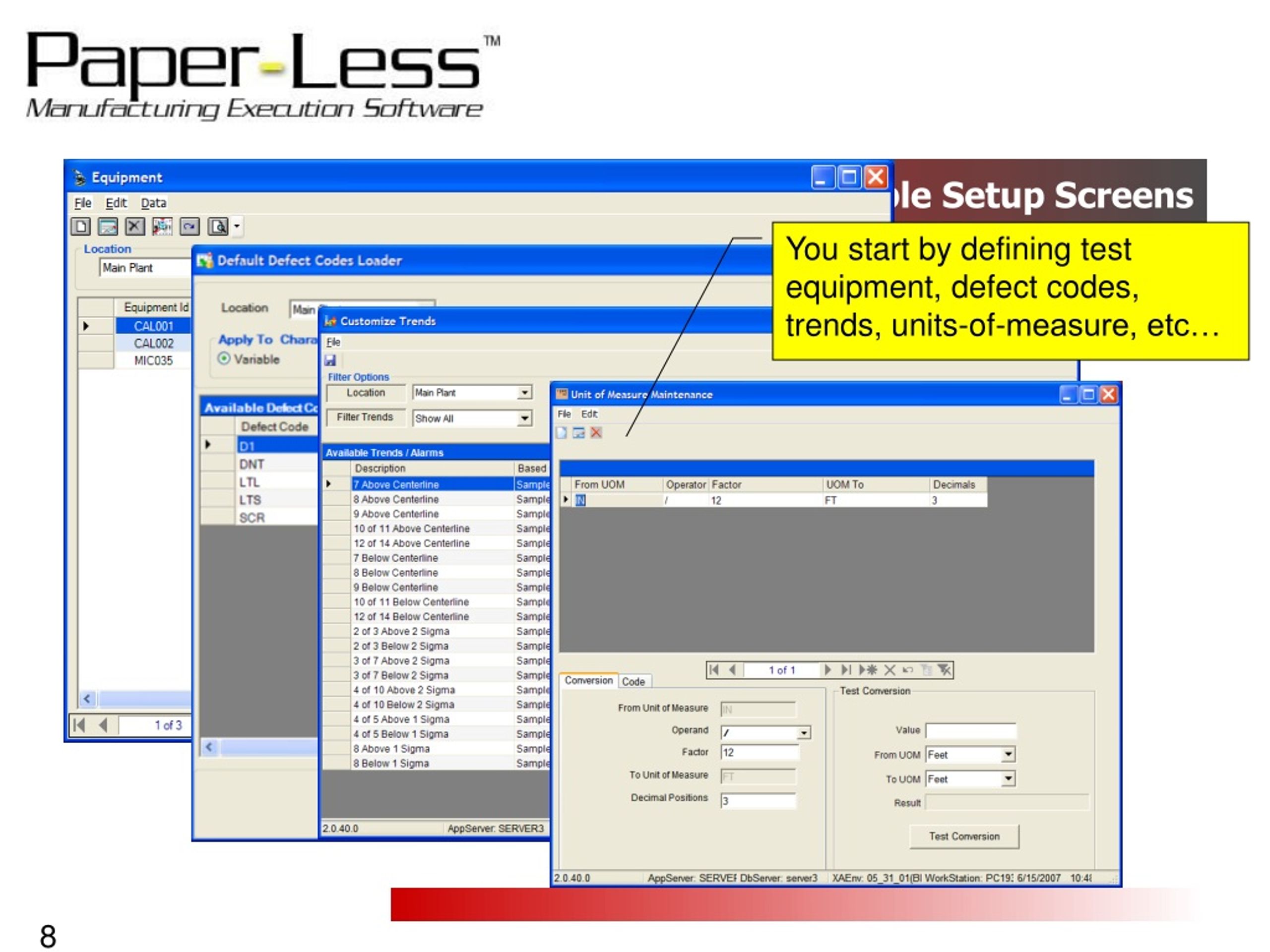This screenshot has height=952, width=1270.
Task: Open Data menu in Equipment window
Action: (153, 203)
